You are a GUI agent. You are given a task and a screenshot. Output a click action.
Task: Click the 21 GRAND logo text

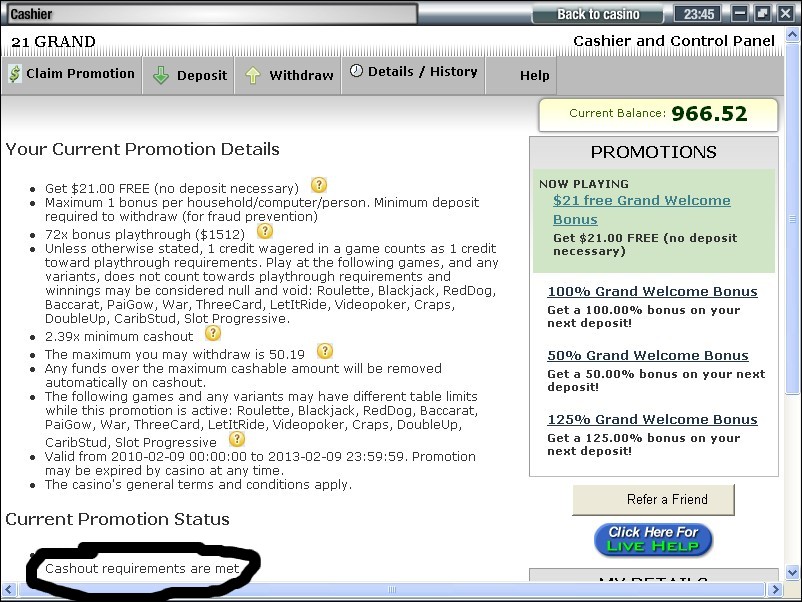pyautogui.click(x=53, y=41)
